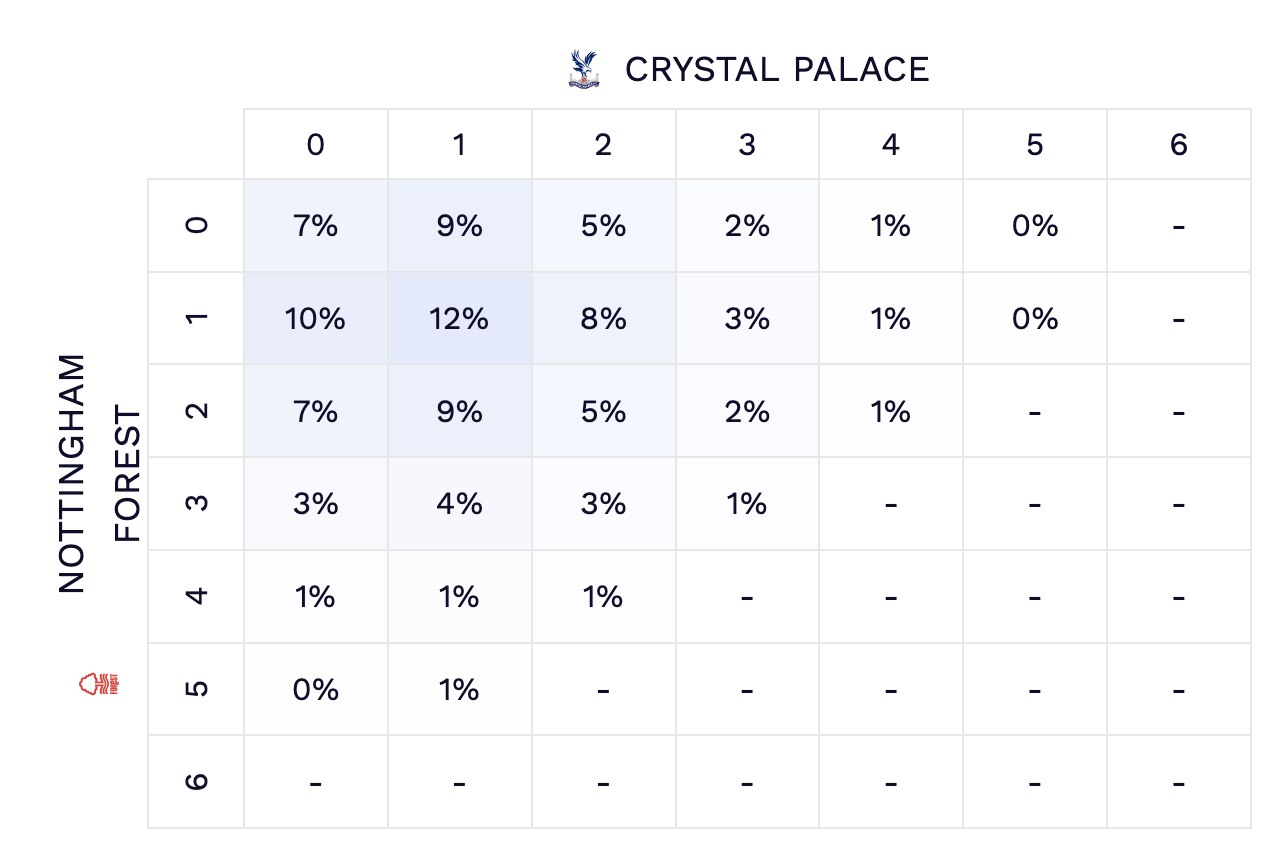1286x856 pixels.
Task: Click the 4% probability cell
Action: coord(459,504)
